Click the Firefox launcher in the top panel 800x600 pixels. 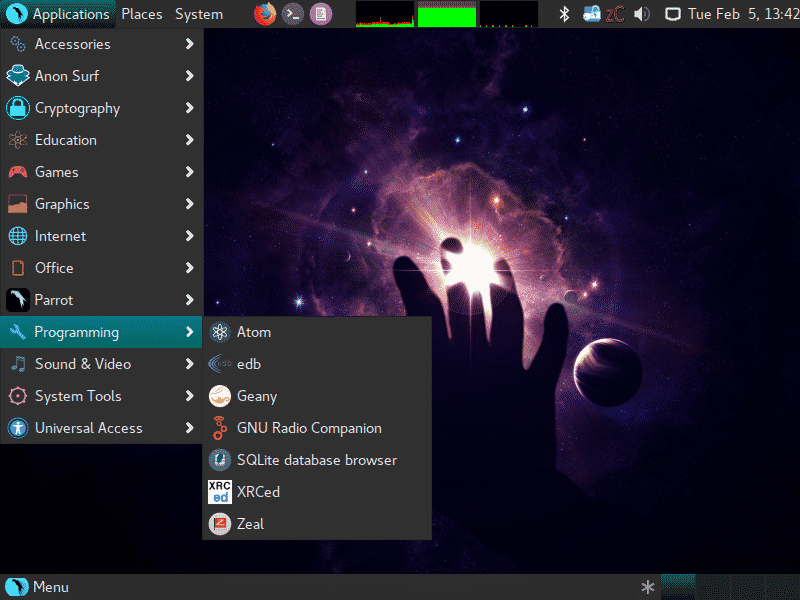click(264, 14)
